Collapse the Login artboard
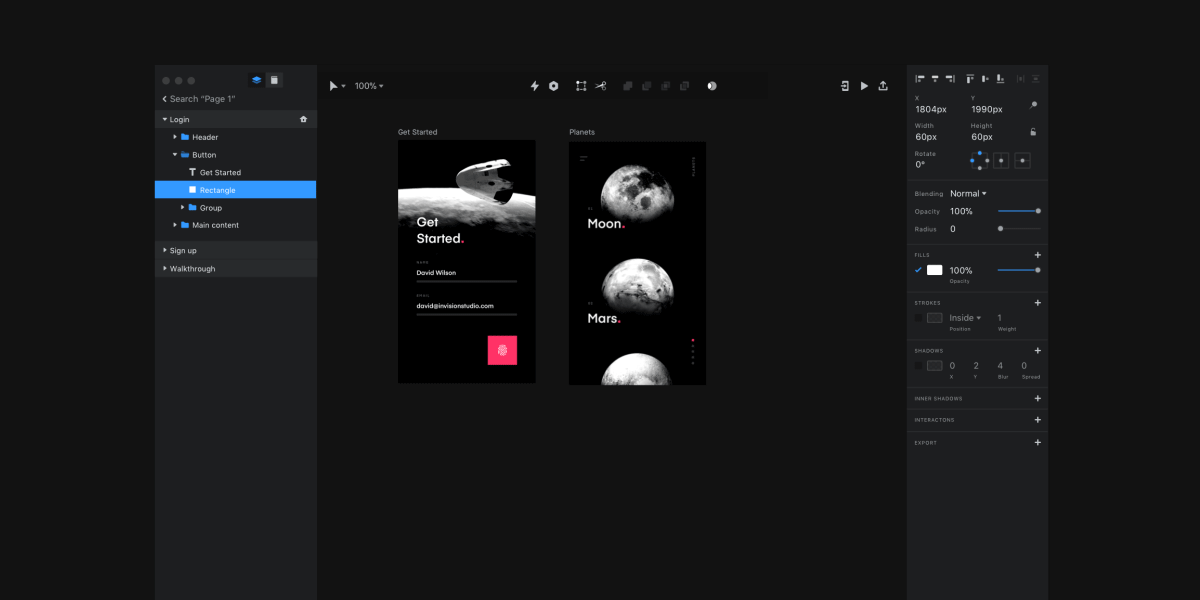 tap(165, 119)
